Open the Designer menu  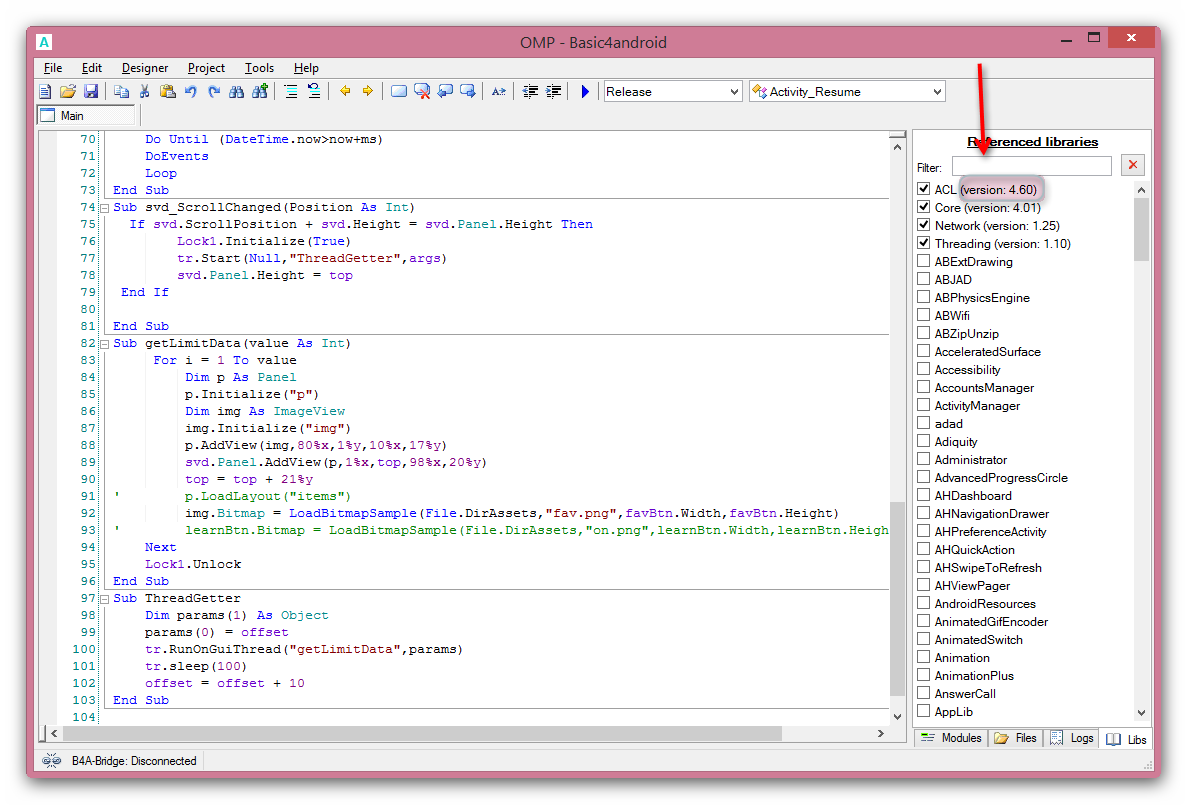coord(145,68)
